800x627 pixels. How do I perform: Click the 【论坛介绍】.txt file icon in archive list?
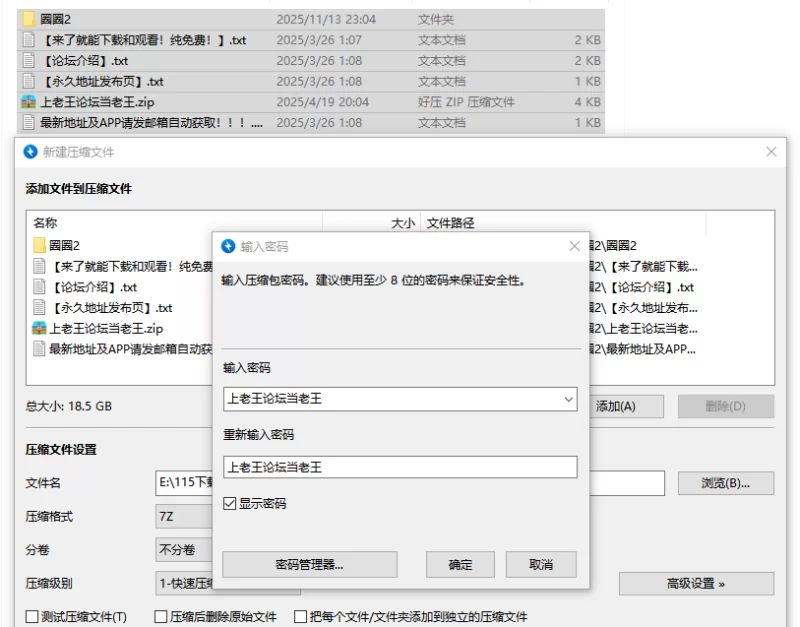coord(40,287)
